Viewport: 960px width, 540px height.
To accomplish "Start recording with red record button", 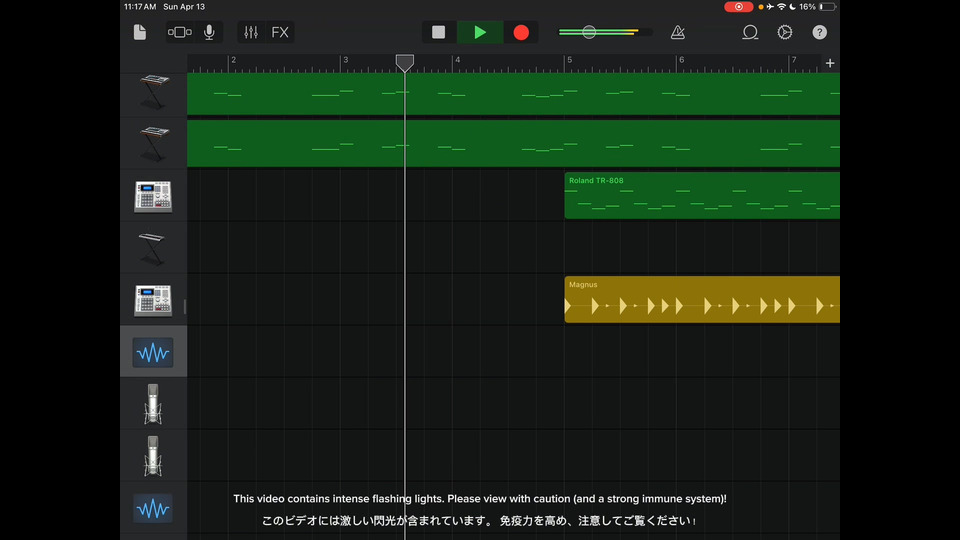I will 521,32.
